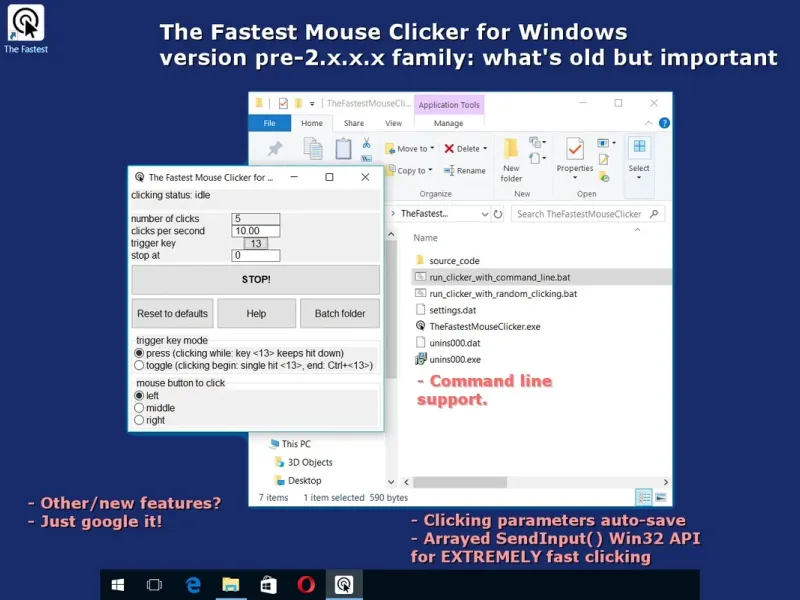Expand the Select dropdown
This screenshot has width=800, height=600.
pyautogui.click(x=639, y=178)
